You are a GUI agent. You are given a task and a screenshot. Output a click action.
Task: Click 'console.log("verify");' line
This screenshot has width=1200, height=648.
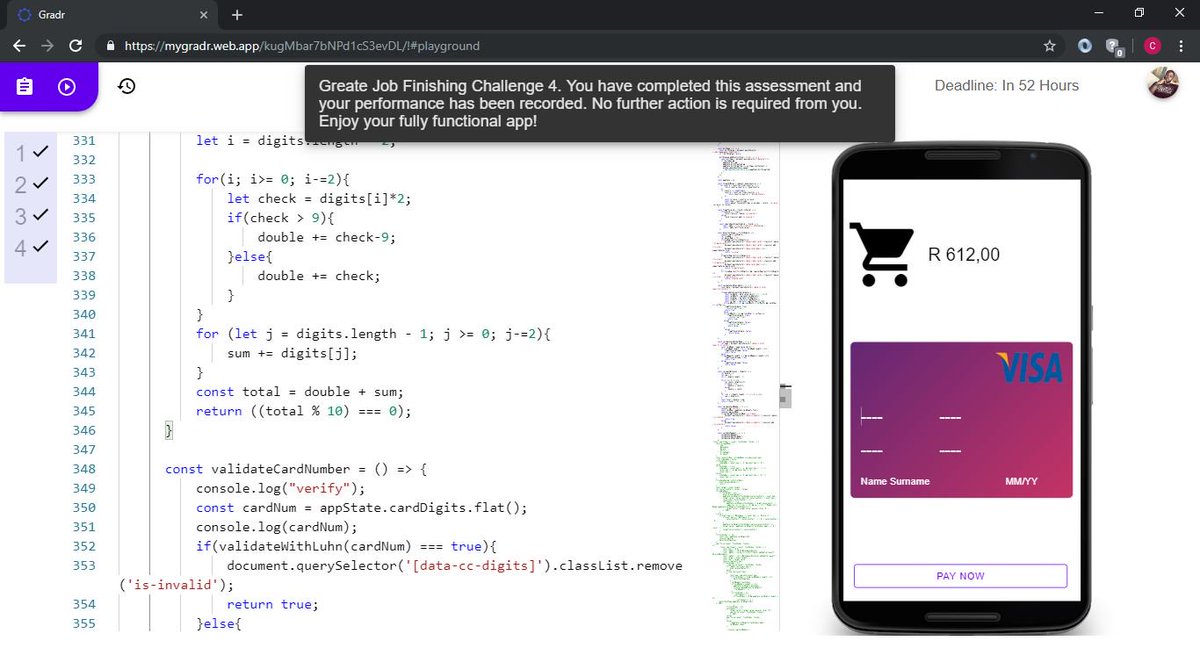pos(280,488)
